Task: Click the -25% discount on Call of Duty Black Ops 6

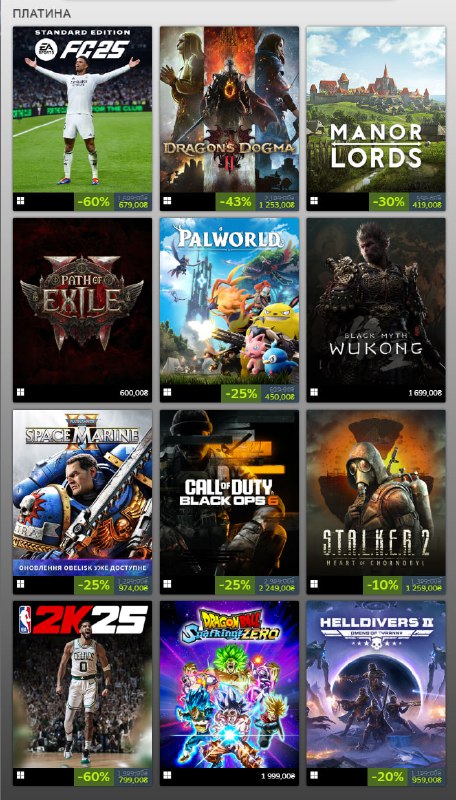Action: coord(235,585)
